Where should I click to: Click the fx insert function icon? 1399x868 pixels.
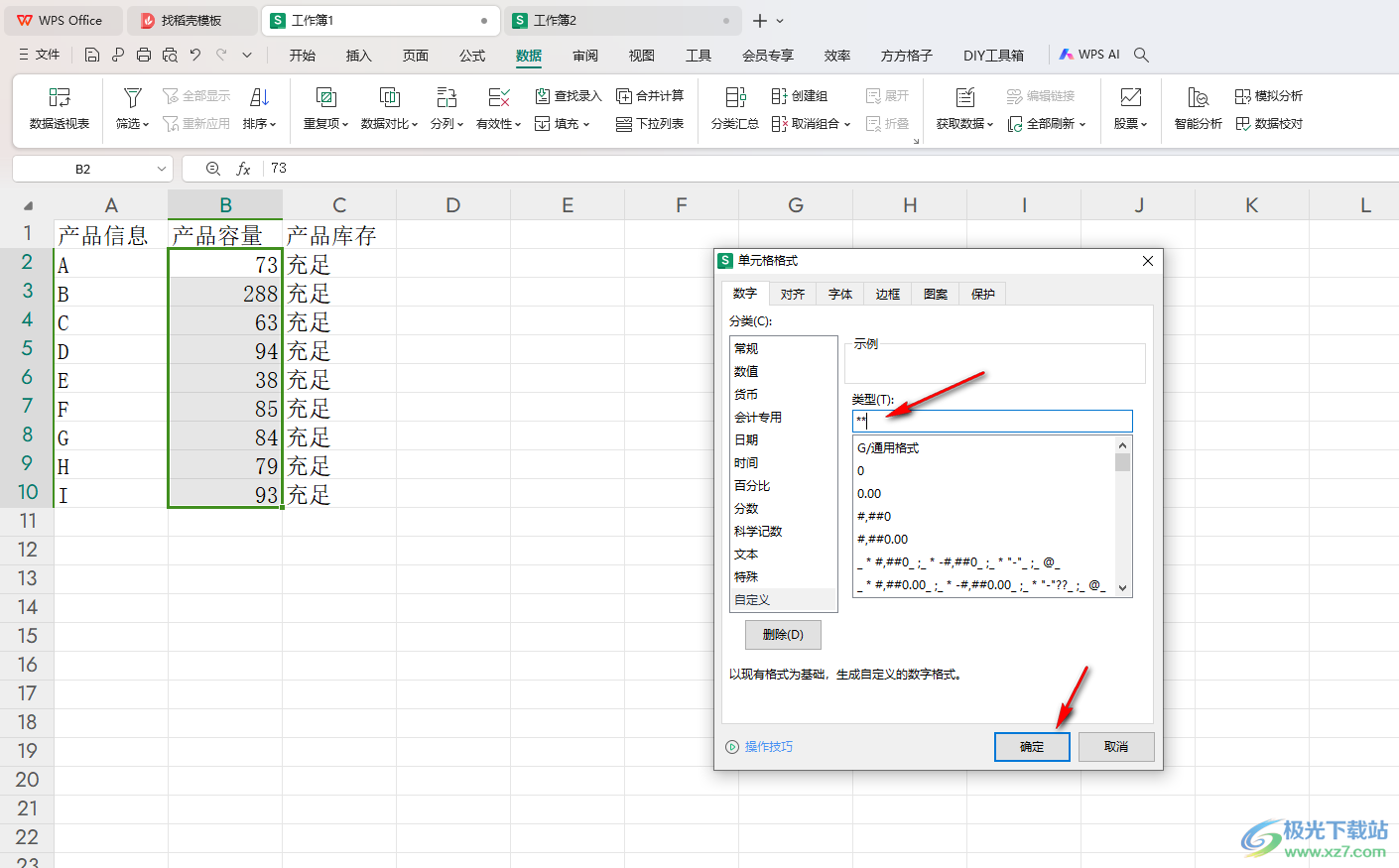click(243, 169)
